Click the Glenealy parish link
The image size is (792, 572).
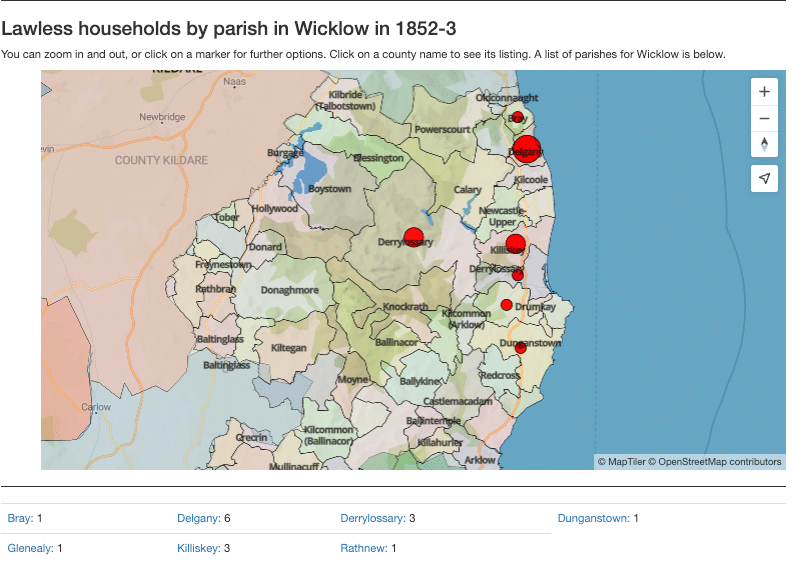[29, 548]
